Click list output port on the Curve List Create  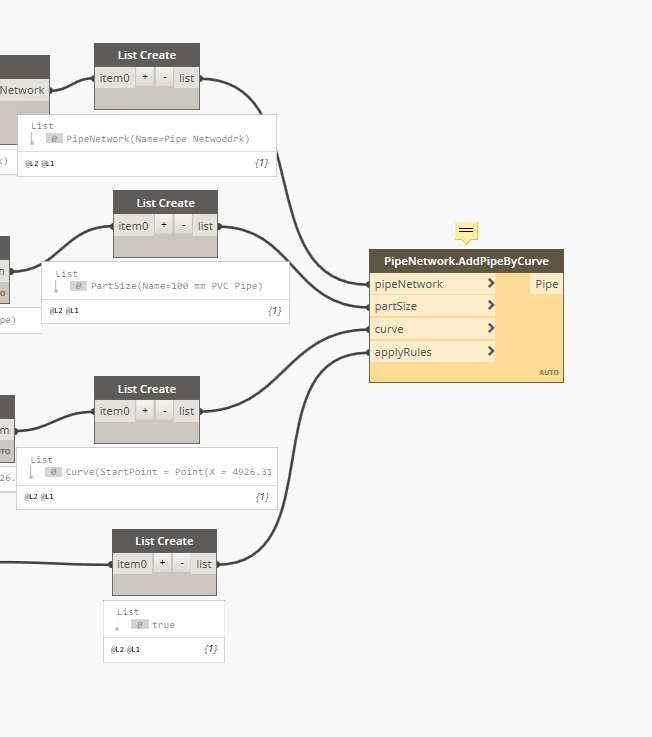point(187,411)
